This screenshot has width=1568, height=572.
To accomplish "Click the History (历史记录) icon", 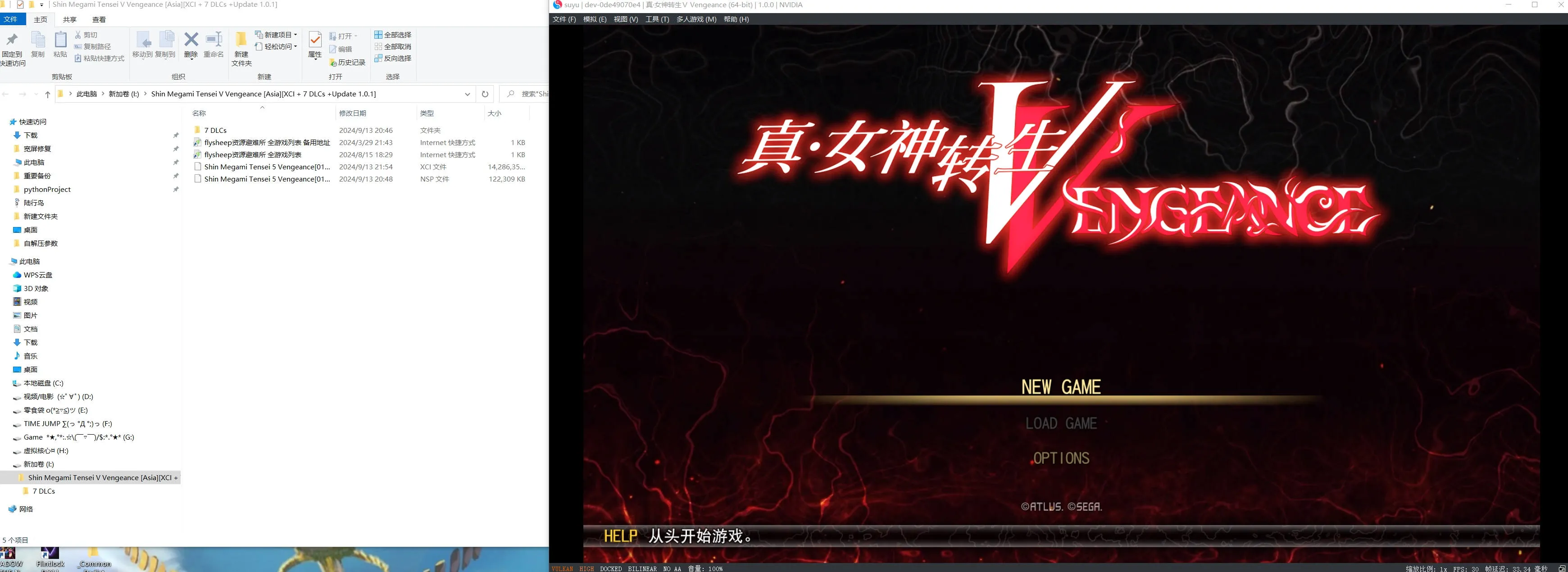I will point(333,62).
